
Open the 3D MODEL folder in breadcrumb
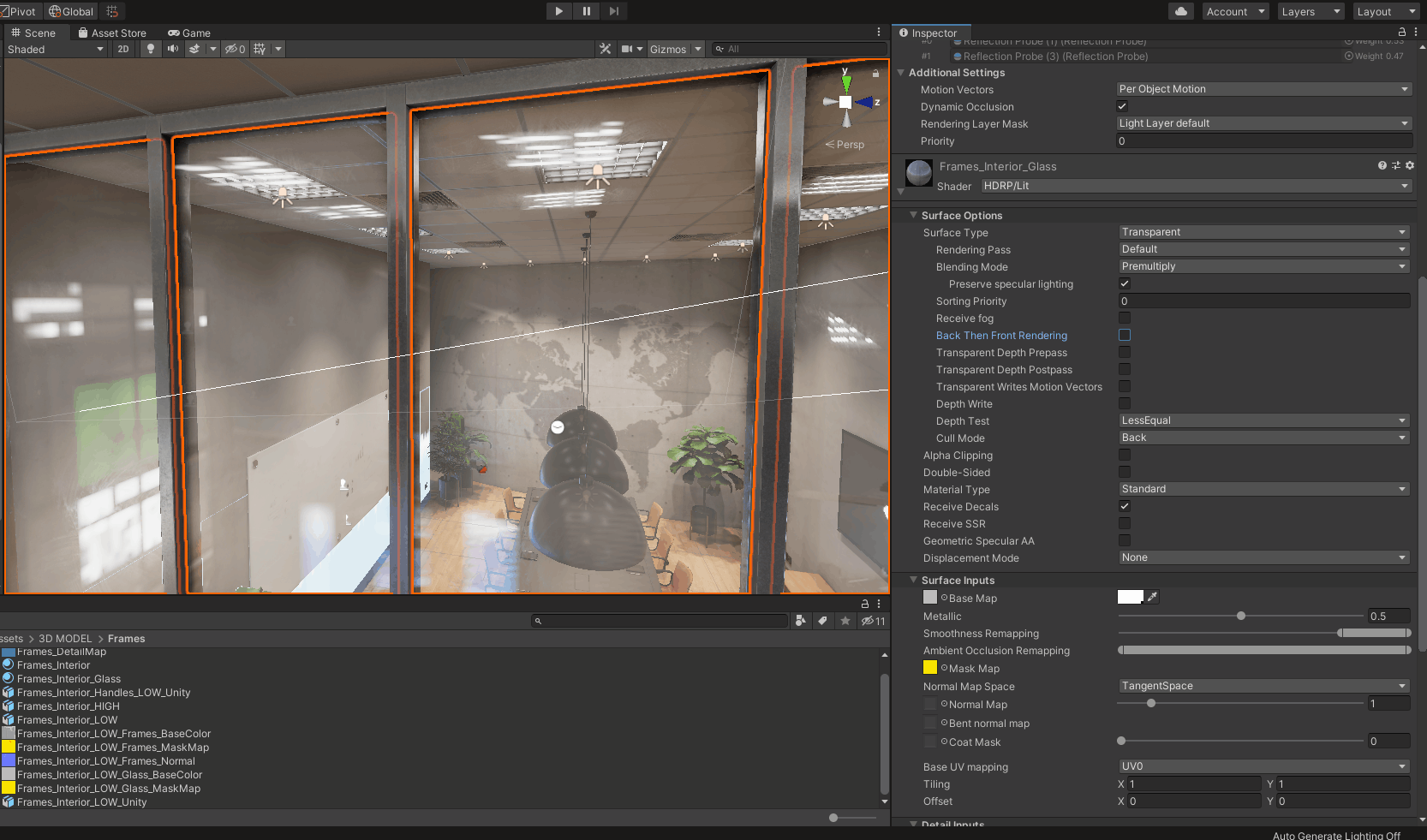tap(65, 638)
